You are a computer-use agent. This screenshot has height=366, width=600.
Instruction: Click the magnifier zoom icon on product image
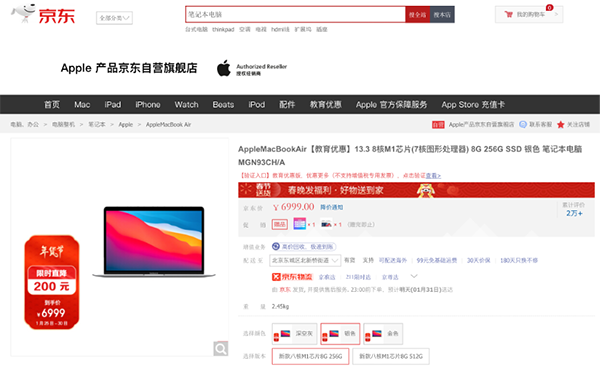click(221, 348)
